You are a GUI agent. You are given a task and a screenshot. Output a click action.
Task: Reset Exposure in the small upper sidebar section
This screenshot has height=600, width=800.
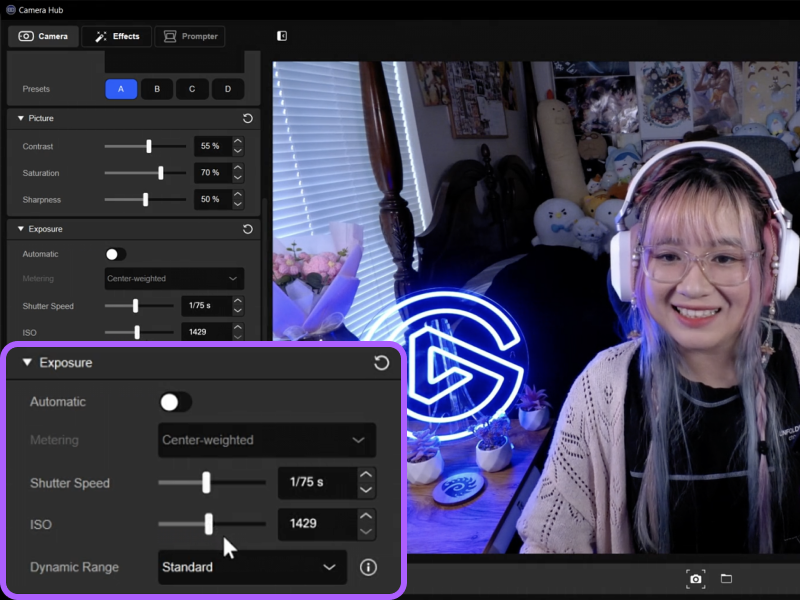pyautogui.click(x=247, y=229)
